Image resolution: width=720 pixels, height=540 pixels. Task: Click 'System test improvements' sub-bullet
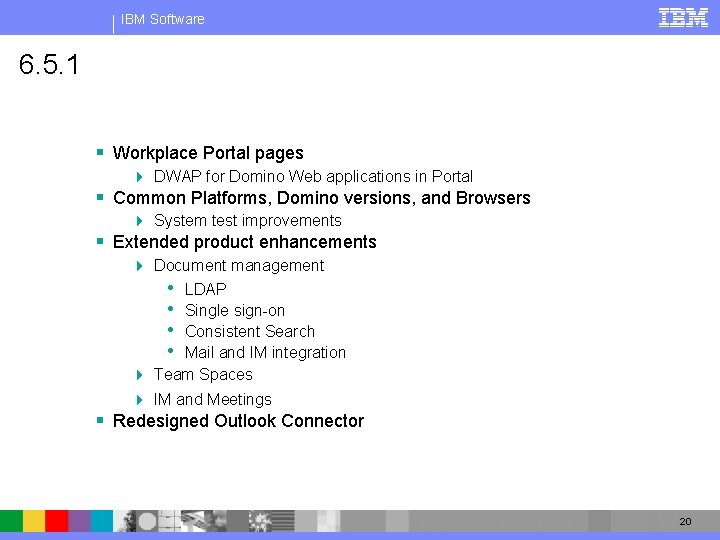pos(248,220)
